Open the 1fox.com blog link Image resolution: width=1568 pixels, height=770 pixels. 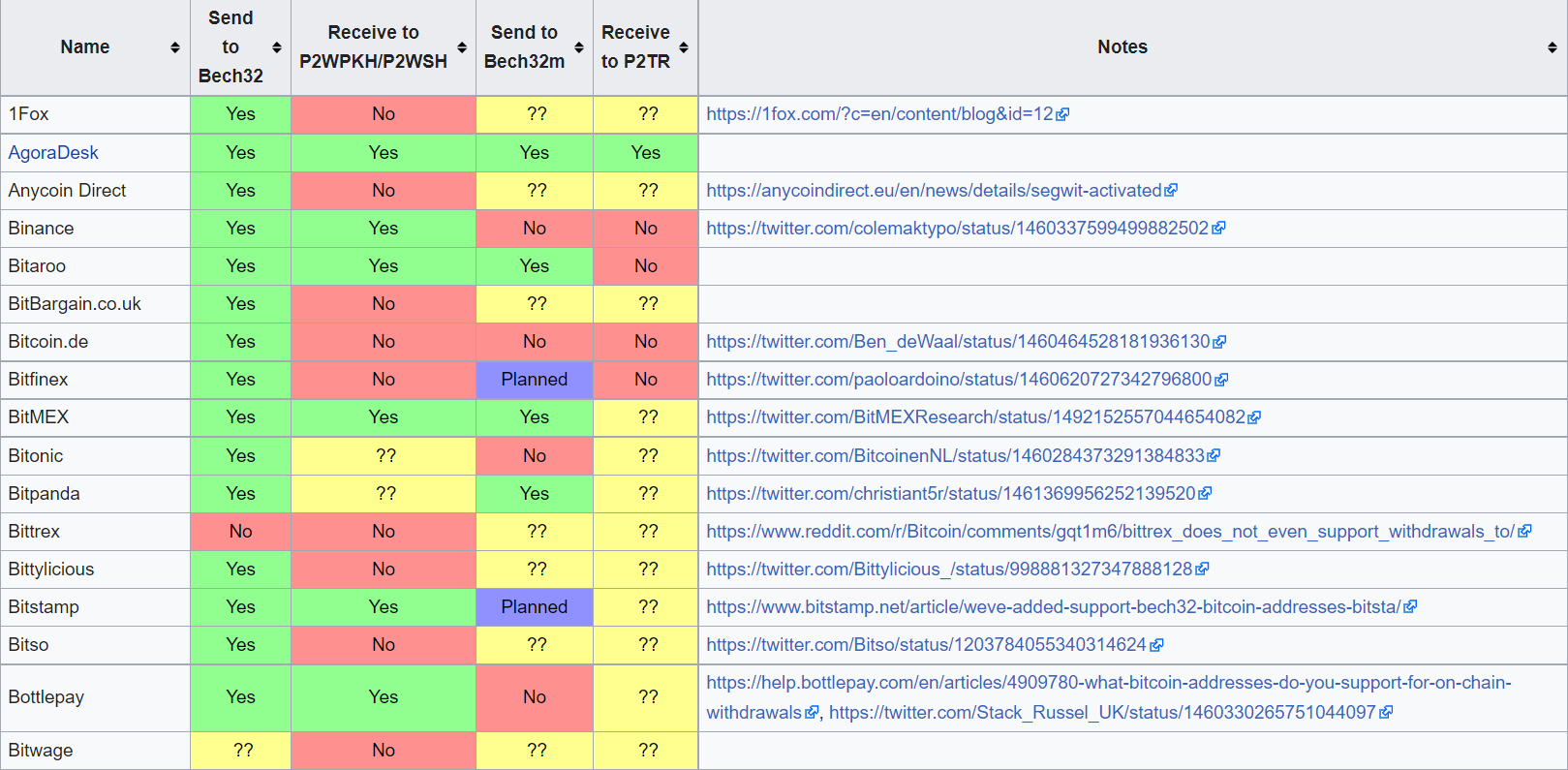click(879, 114)
